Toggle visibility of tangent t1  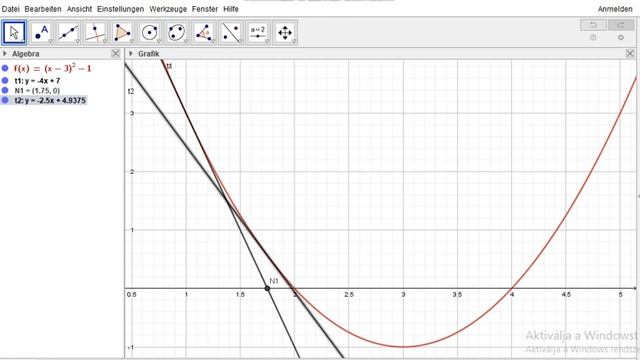tap(5, 80)
